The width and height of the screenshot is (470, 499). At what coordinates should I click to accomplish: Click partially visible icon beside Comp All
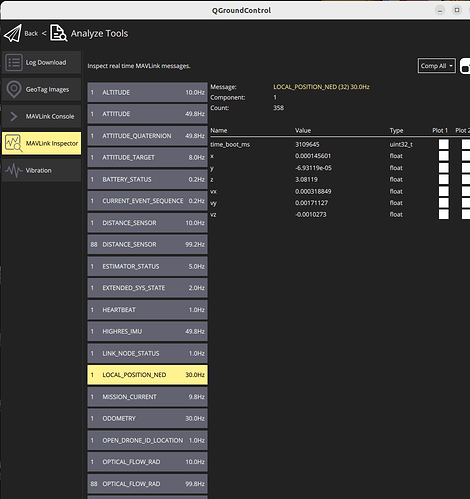(x=465, y=66)
